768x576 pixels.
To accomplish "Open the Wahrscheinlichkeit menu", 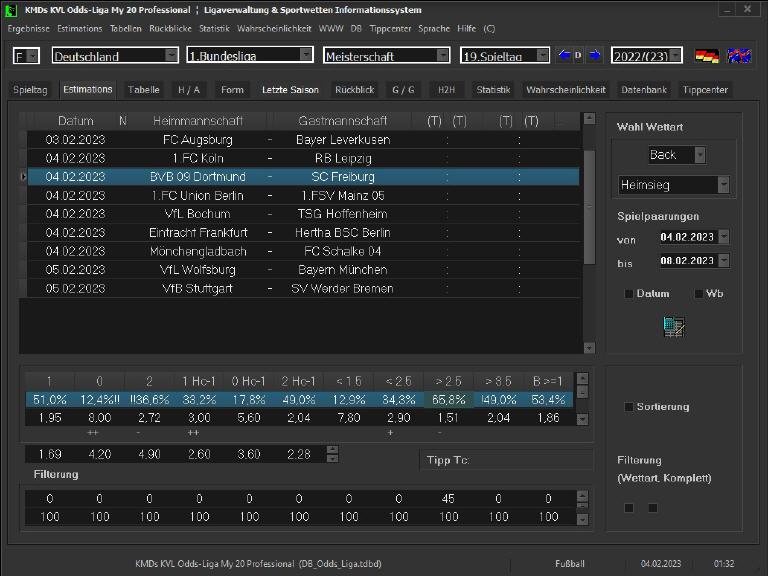I will pos(274,28).
